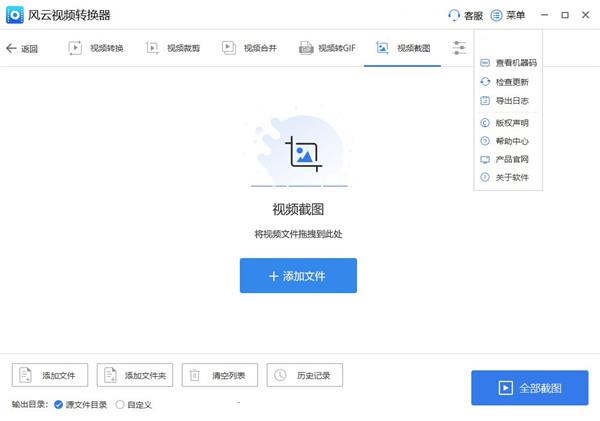Viewport: 600px width, 421px height.
Task: Click the central crop image illustration
Action: click(x=304, y=154)
